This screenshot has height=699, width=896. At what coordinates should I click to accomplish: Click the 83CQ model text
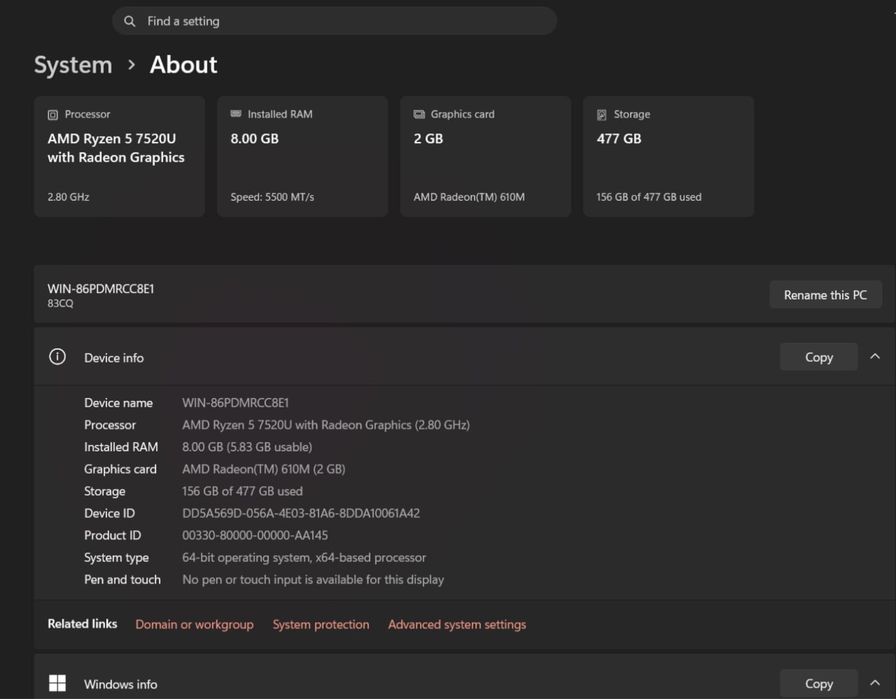[x=60, y=303]
